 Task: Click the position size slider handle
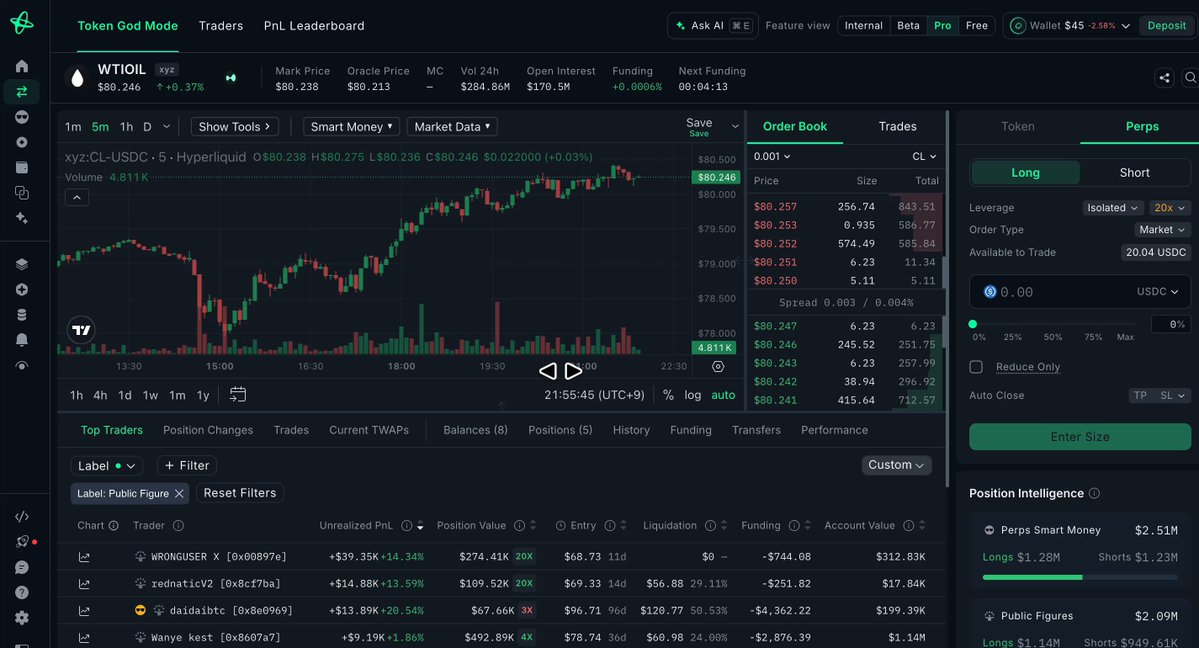973,324
